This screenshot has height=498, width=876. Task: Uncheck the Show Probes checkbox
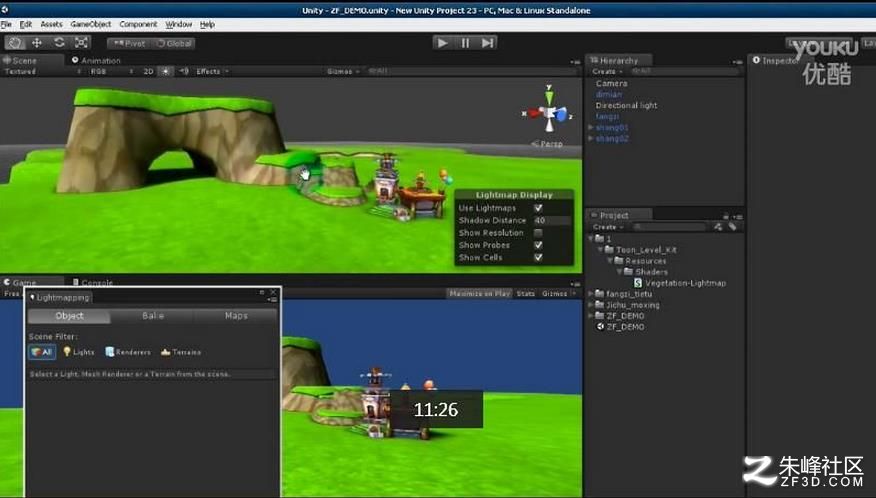(538, 245)
